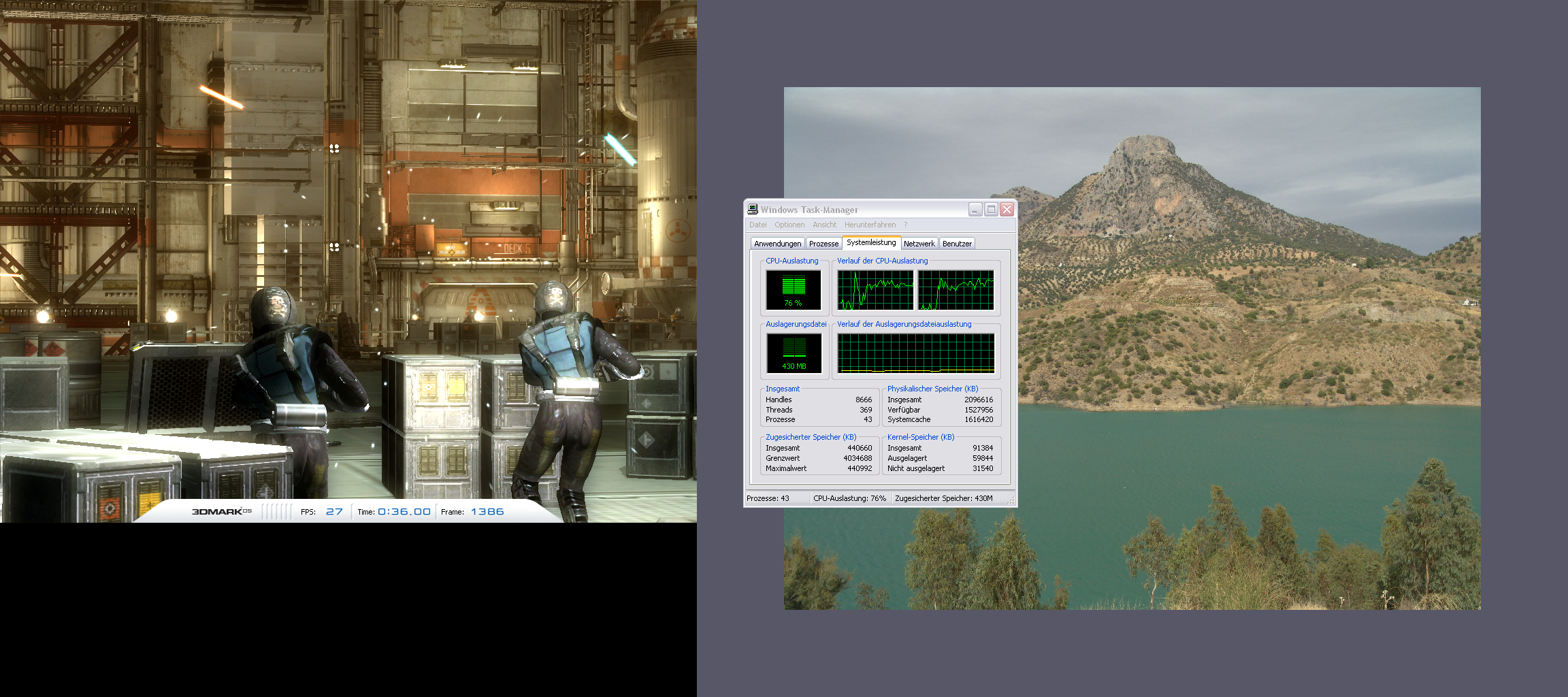Click kernel memory Insgesamt value 91384
This screenshot has height=697, width=1568.
pyautogui.click(x=983, y=449)
